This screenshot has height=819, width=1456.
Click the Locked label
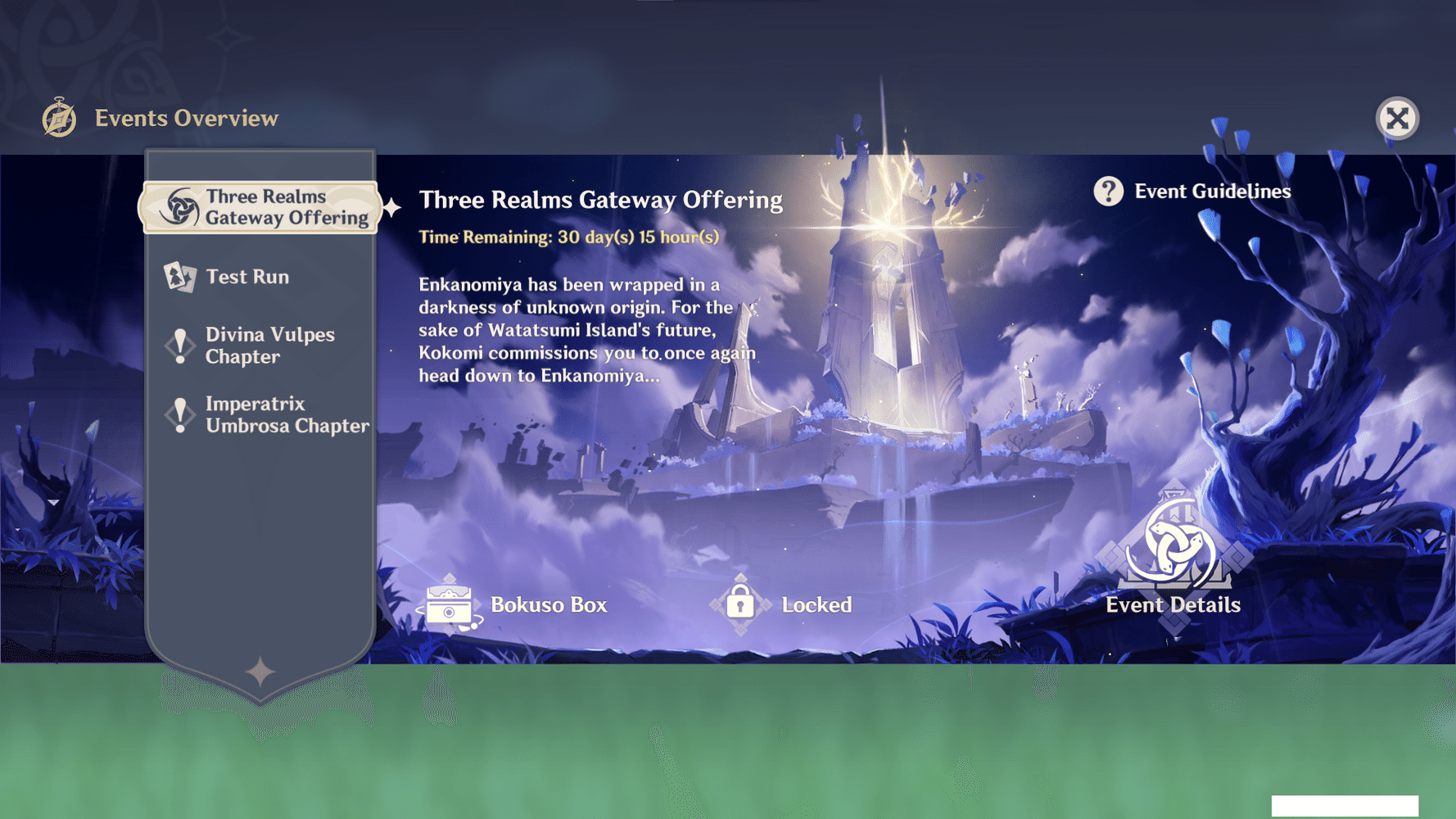(816, 605)
